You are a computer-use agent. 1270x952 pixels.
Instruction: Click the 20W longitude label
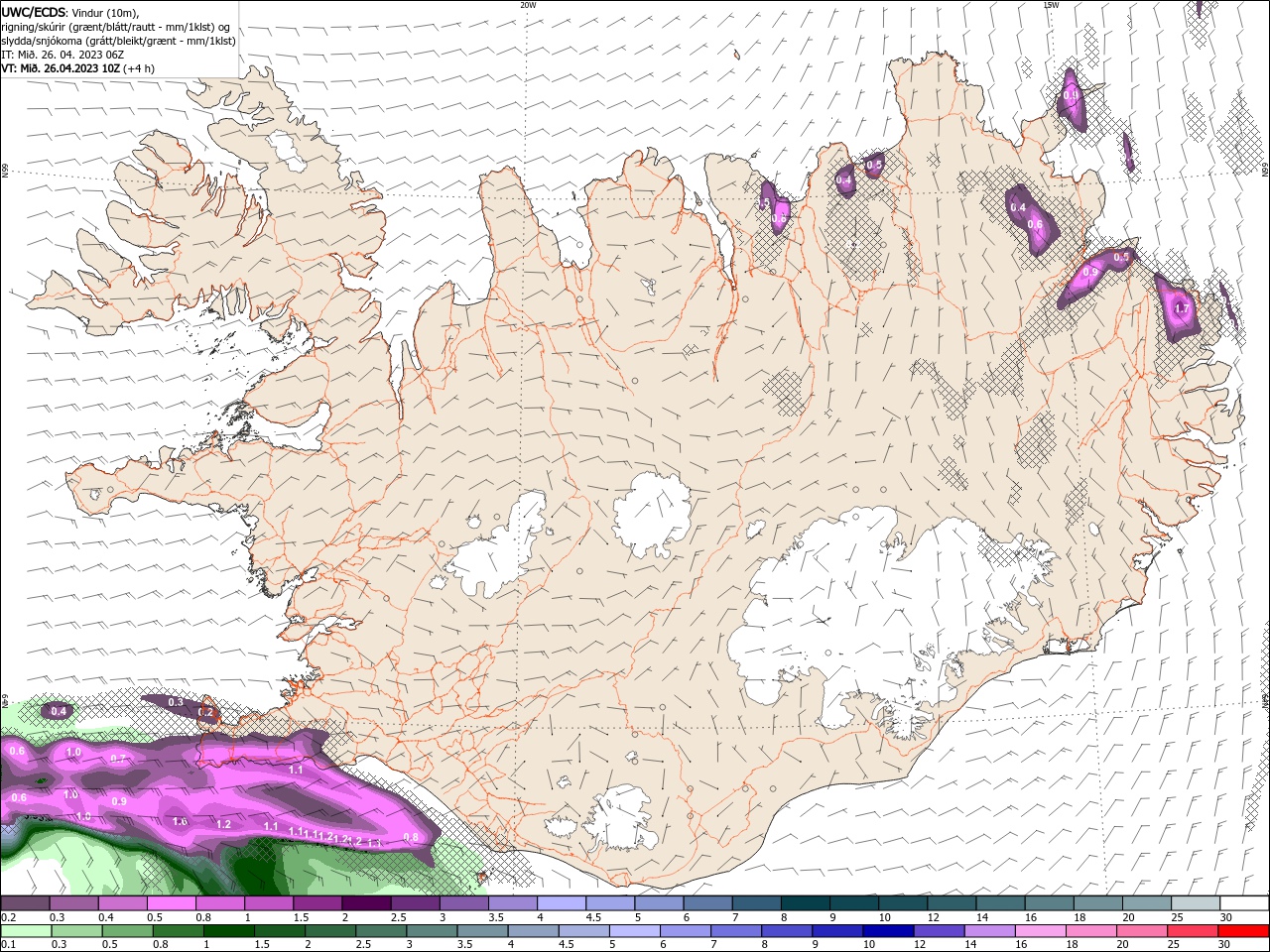click(x=529, y=5)
